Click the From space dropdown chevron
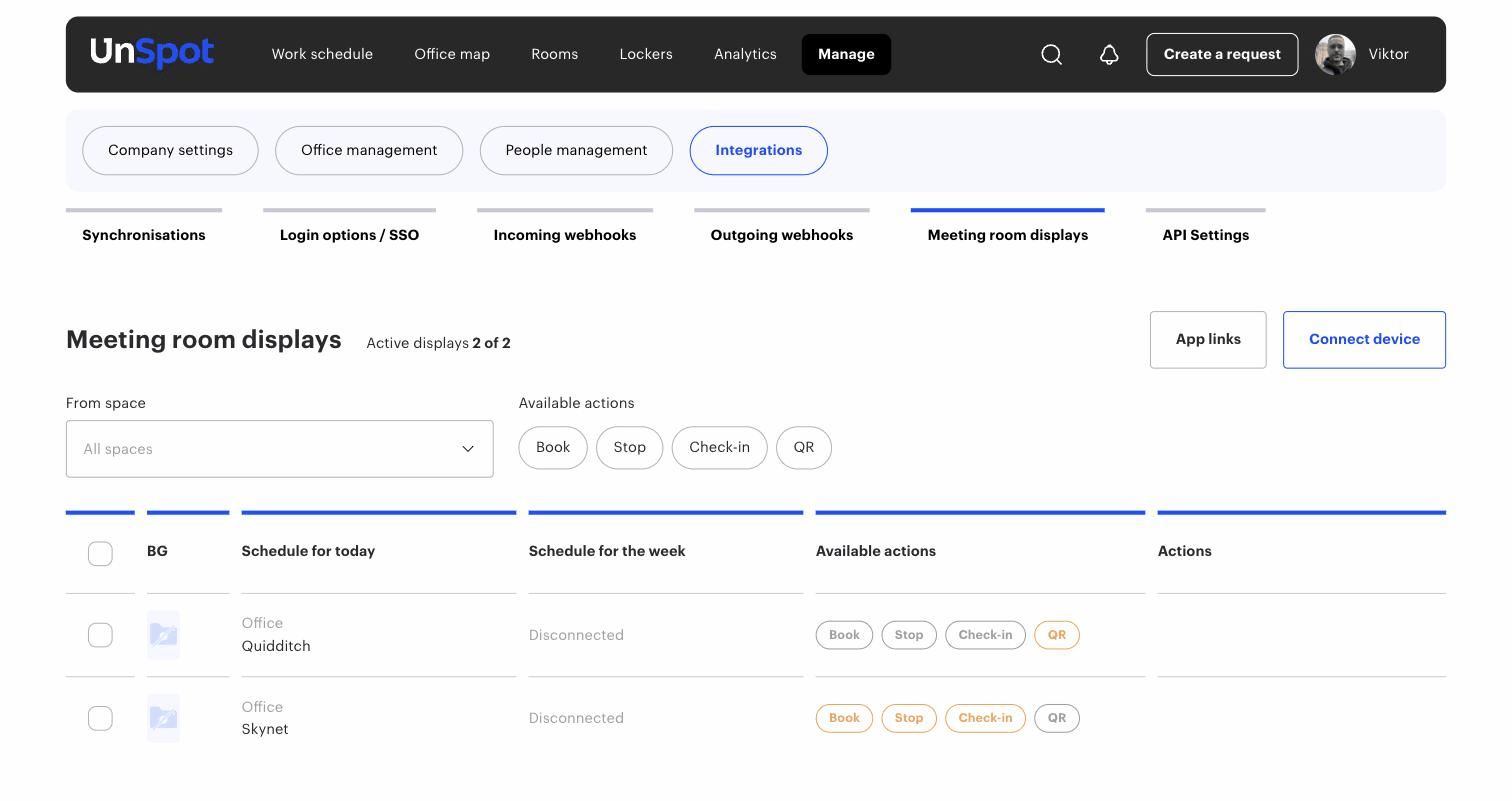Viewport: 1512px width, 801px height. pos(468,449)
